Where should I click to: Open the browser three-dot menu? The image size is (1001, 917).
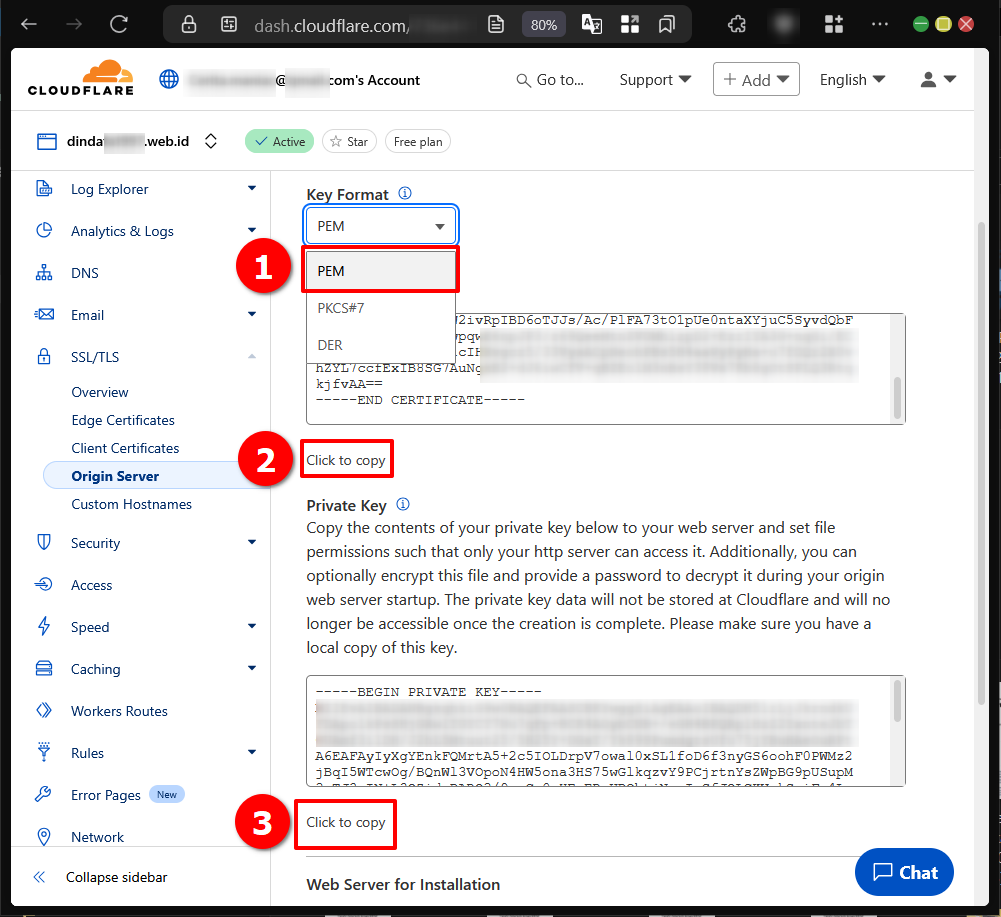click(x=880, y=24)
